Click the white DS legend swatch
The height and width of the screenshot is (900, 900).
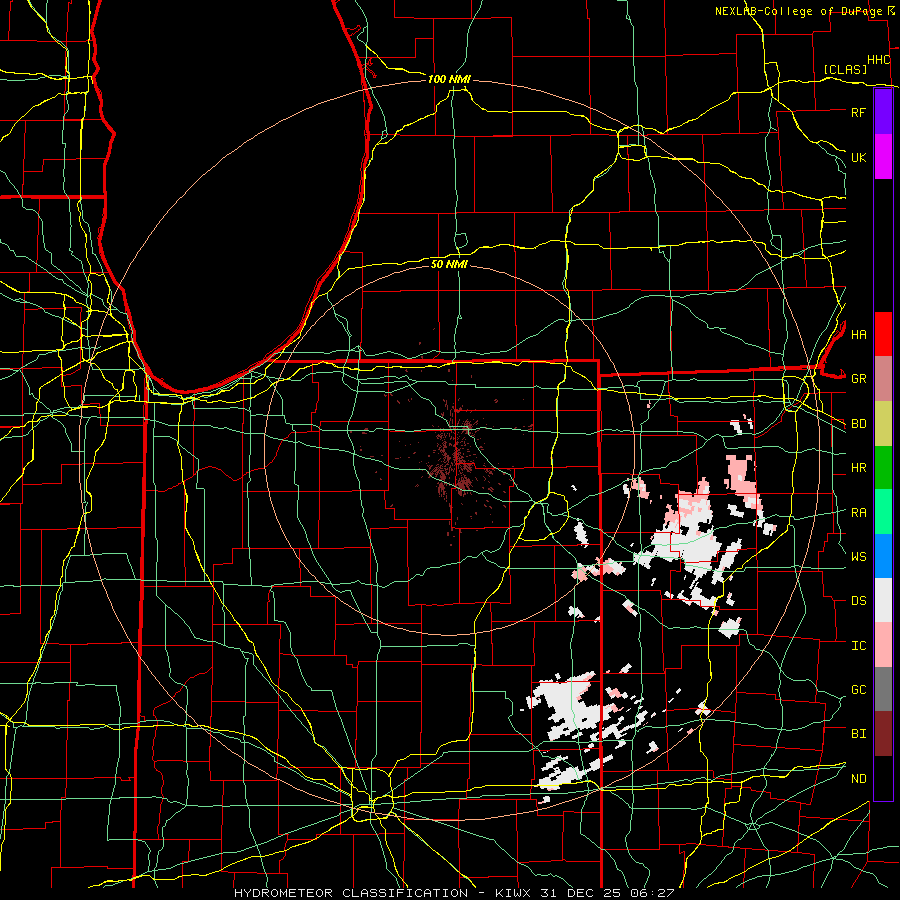[883, 600]
